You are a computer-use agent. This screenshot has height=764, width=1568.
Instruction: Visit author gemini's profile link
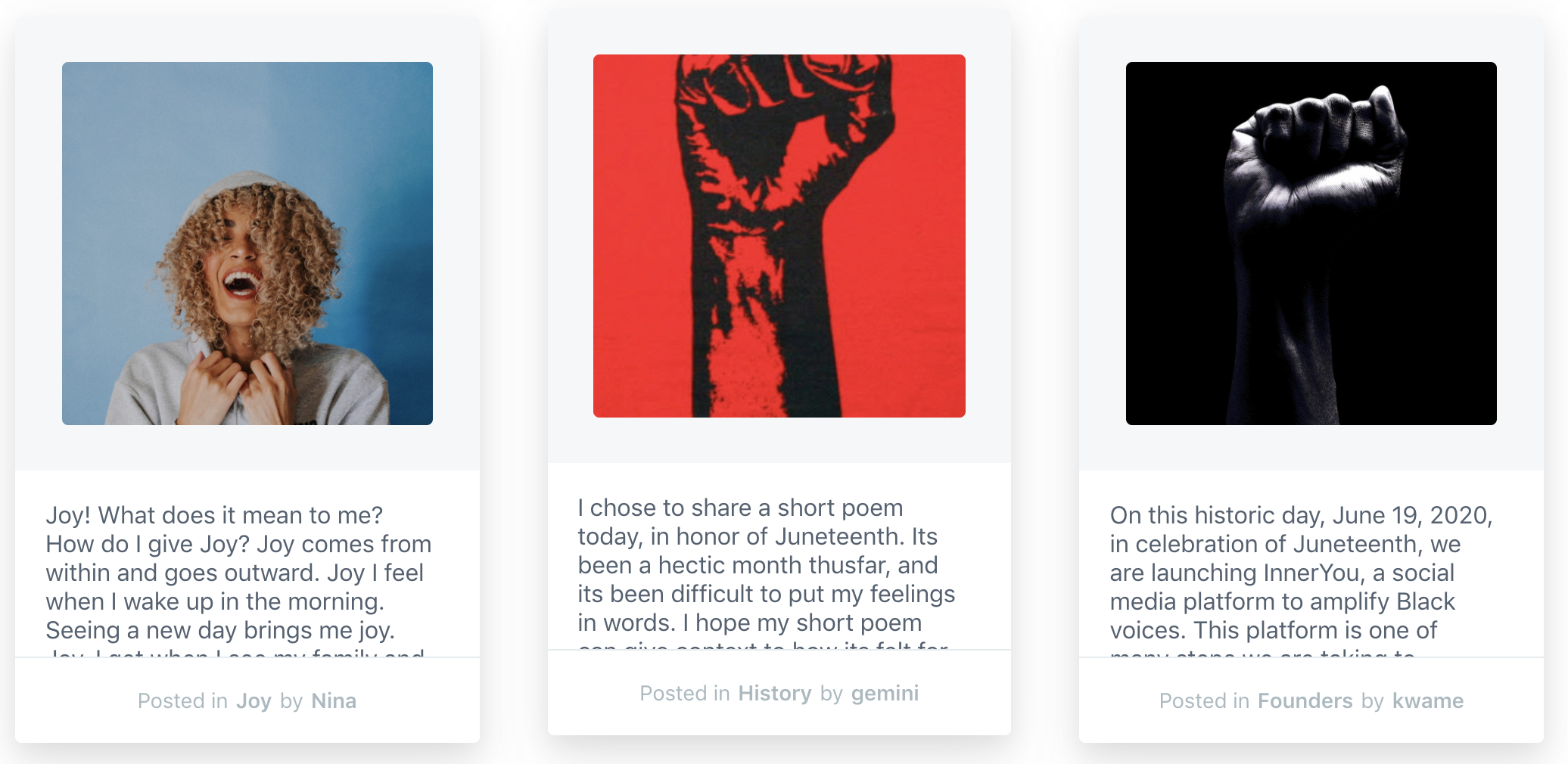pos(885,694)
